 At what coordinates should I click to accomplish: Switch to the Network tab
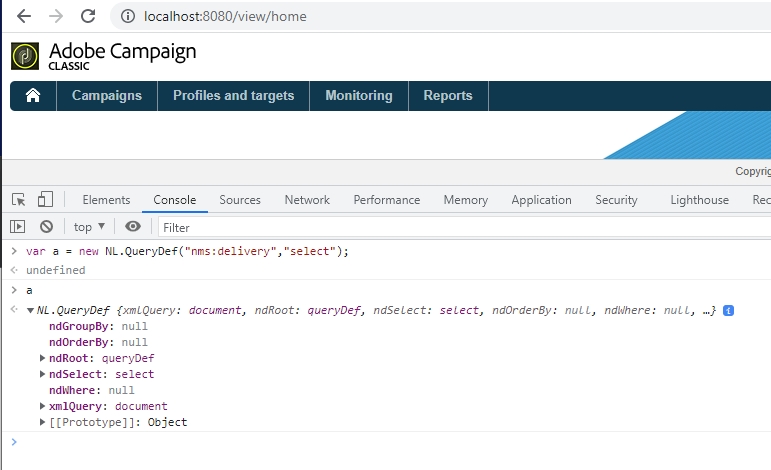click(306, 199)
